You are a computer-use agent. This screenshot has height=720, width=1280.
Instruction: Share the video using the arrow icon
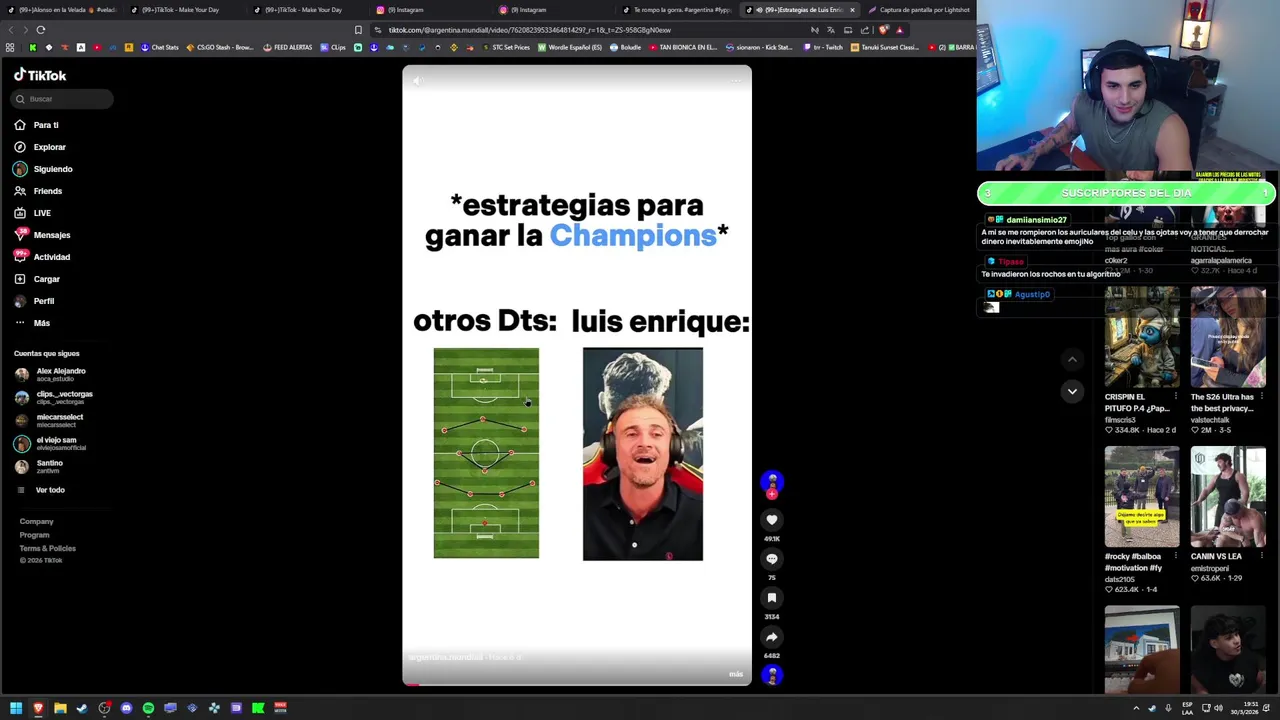click(x=771, y=637)
